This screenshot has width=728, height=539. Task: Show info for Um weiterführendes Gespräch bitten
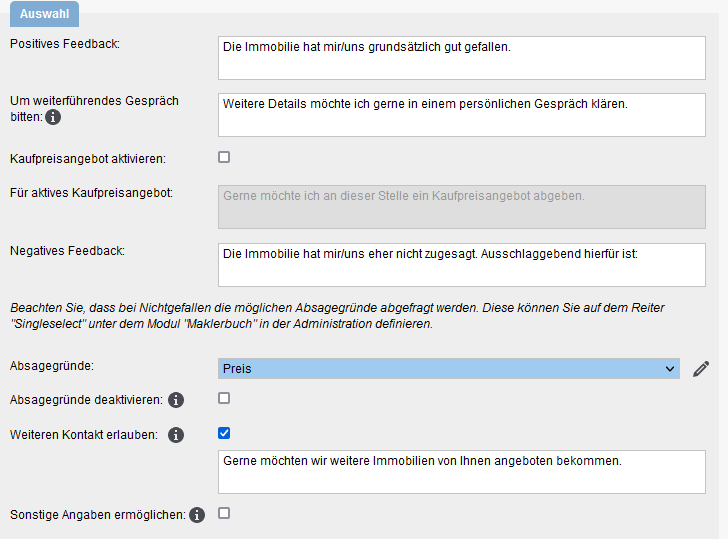click(x=53, y=117)
